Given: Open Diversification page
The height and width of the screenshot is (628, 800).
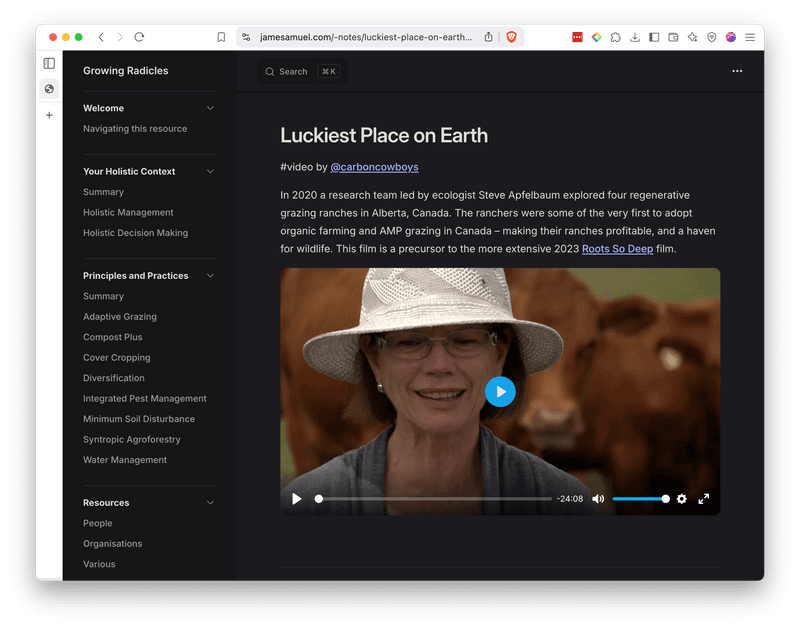Looking at the screenshot, I should [x=114, y=378].
